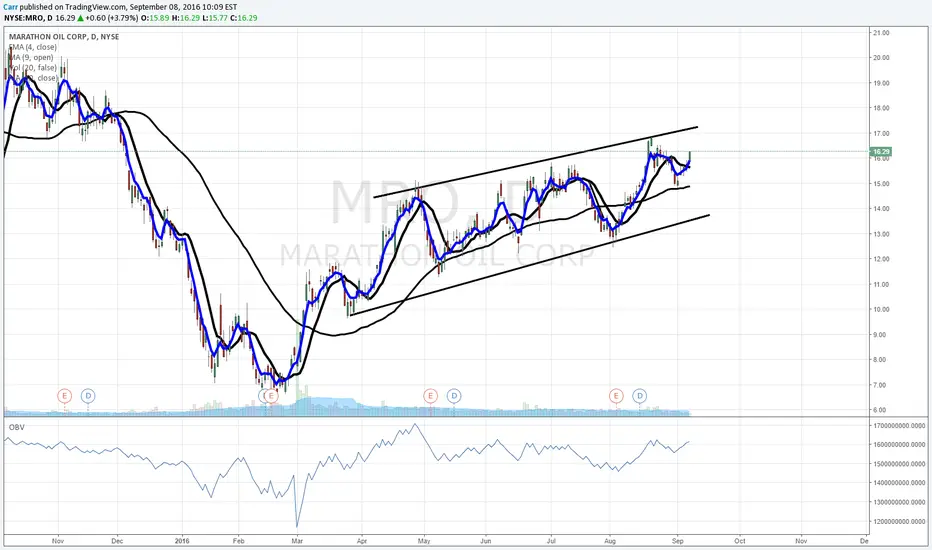Click the 1400000000.0000 OBV axis label
932x550 pixels.
coord(899,483)
